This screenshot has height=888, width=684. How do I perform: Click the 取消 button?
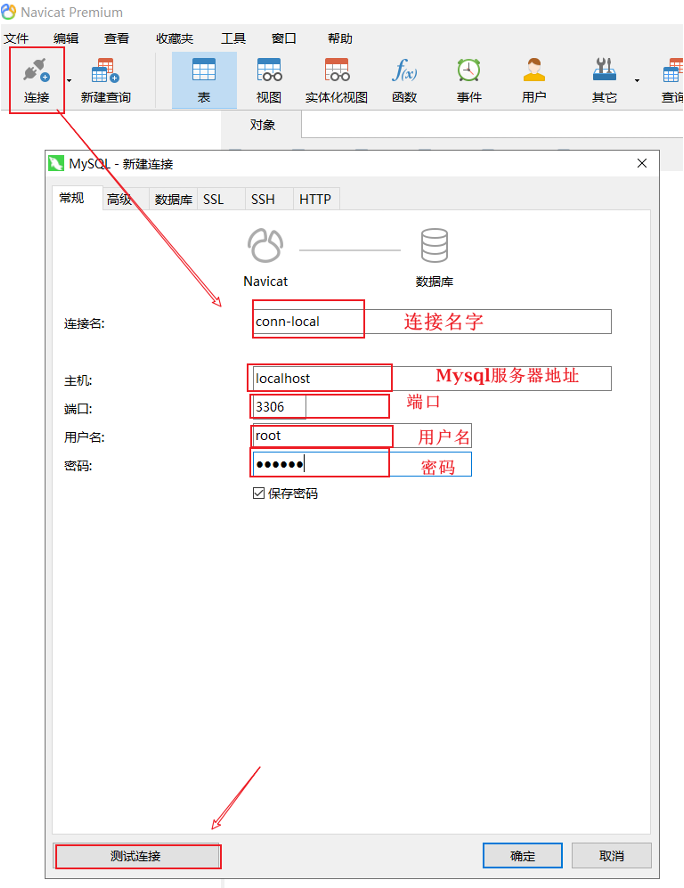coord(612,856)
